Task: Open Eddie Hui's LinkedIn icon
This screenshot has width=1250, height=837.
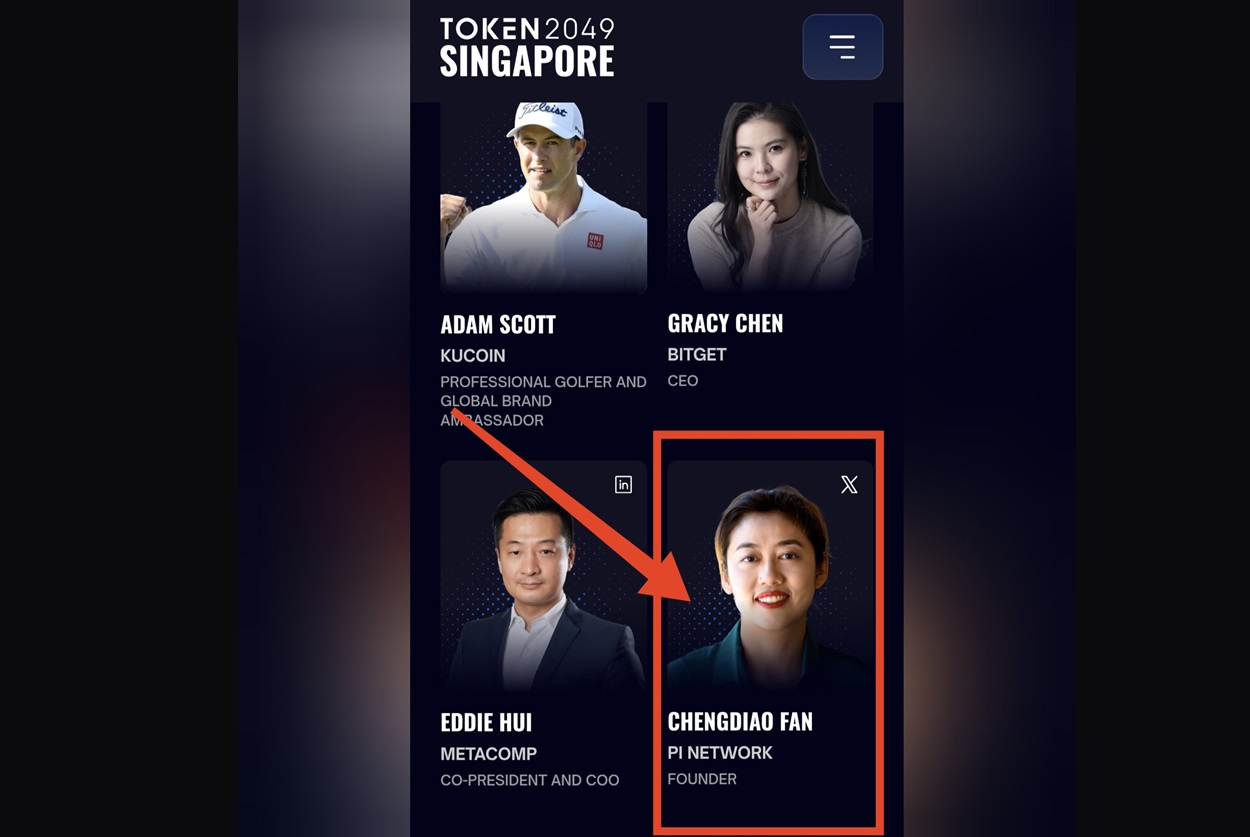Action: [623, 485]
